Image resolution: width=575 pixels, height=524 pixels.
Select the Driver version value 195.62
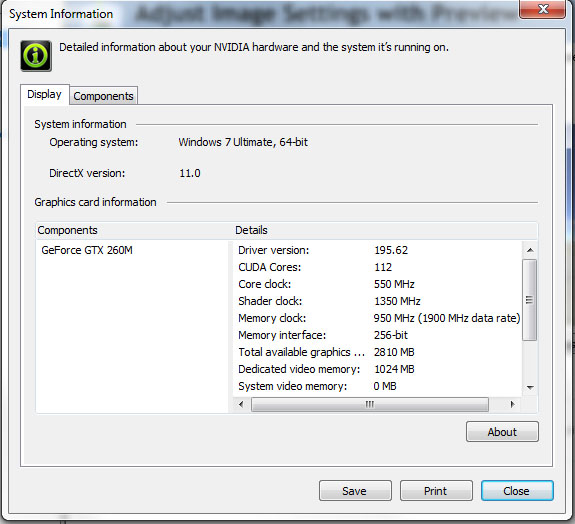click(x=391, y=250)
